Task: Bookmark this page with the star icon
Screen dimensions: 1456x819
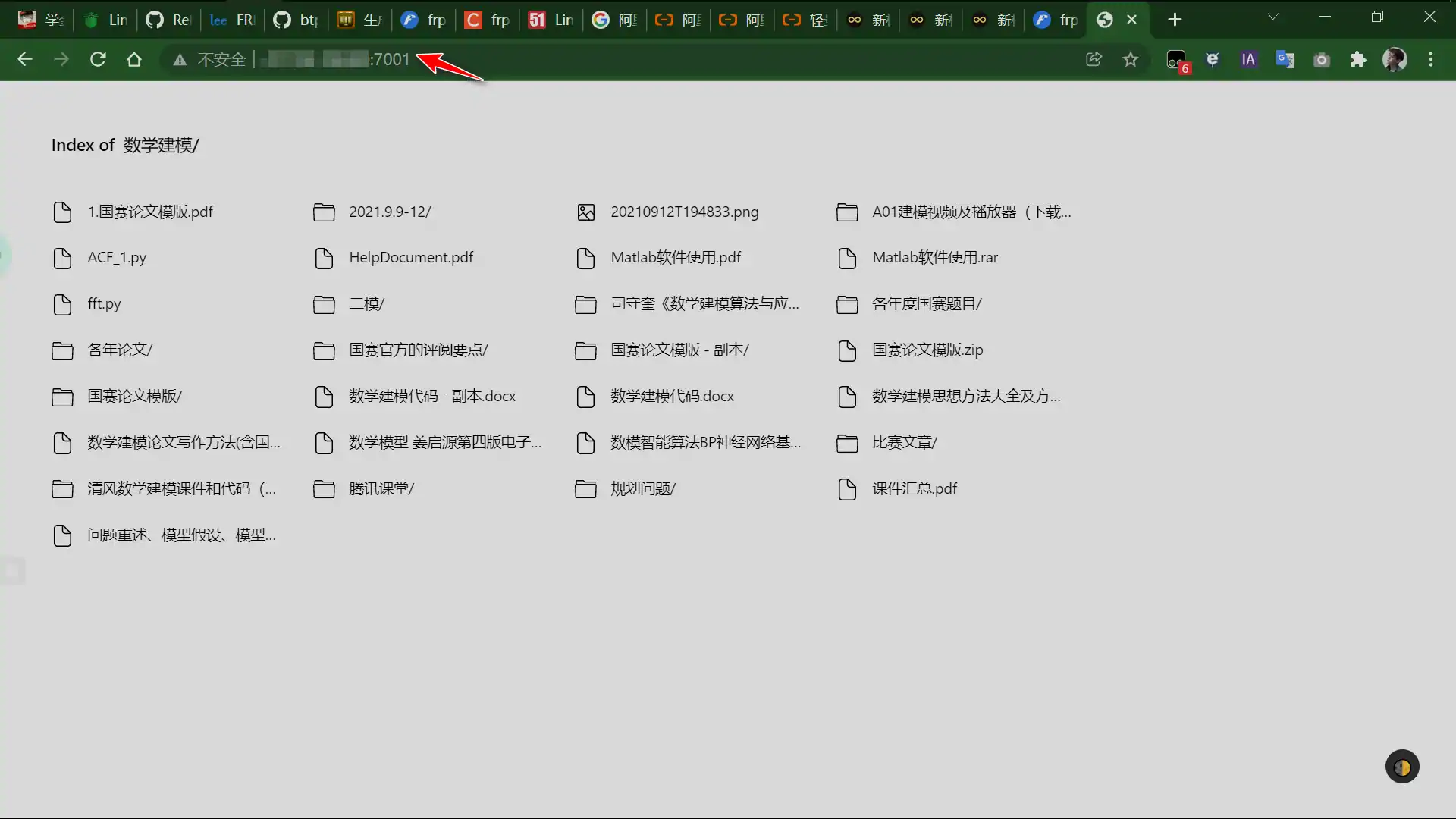Action: coord(1131,59)
